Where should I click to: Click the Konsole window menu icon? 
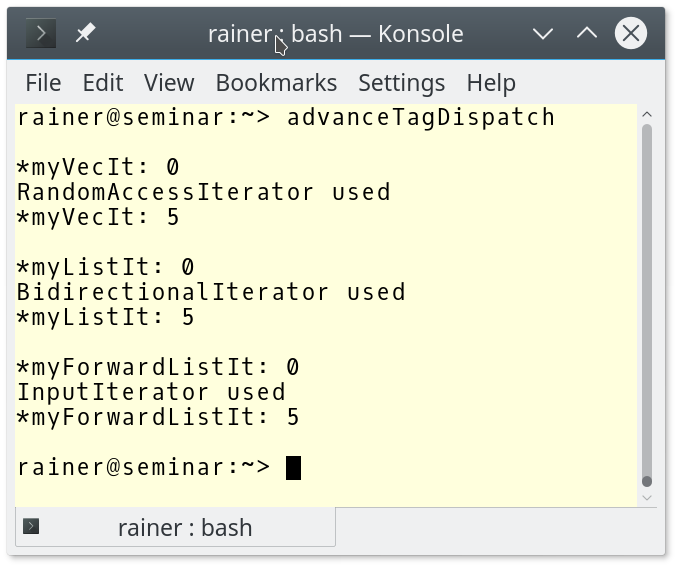point(41,33)
